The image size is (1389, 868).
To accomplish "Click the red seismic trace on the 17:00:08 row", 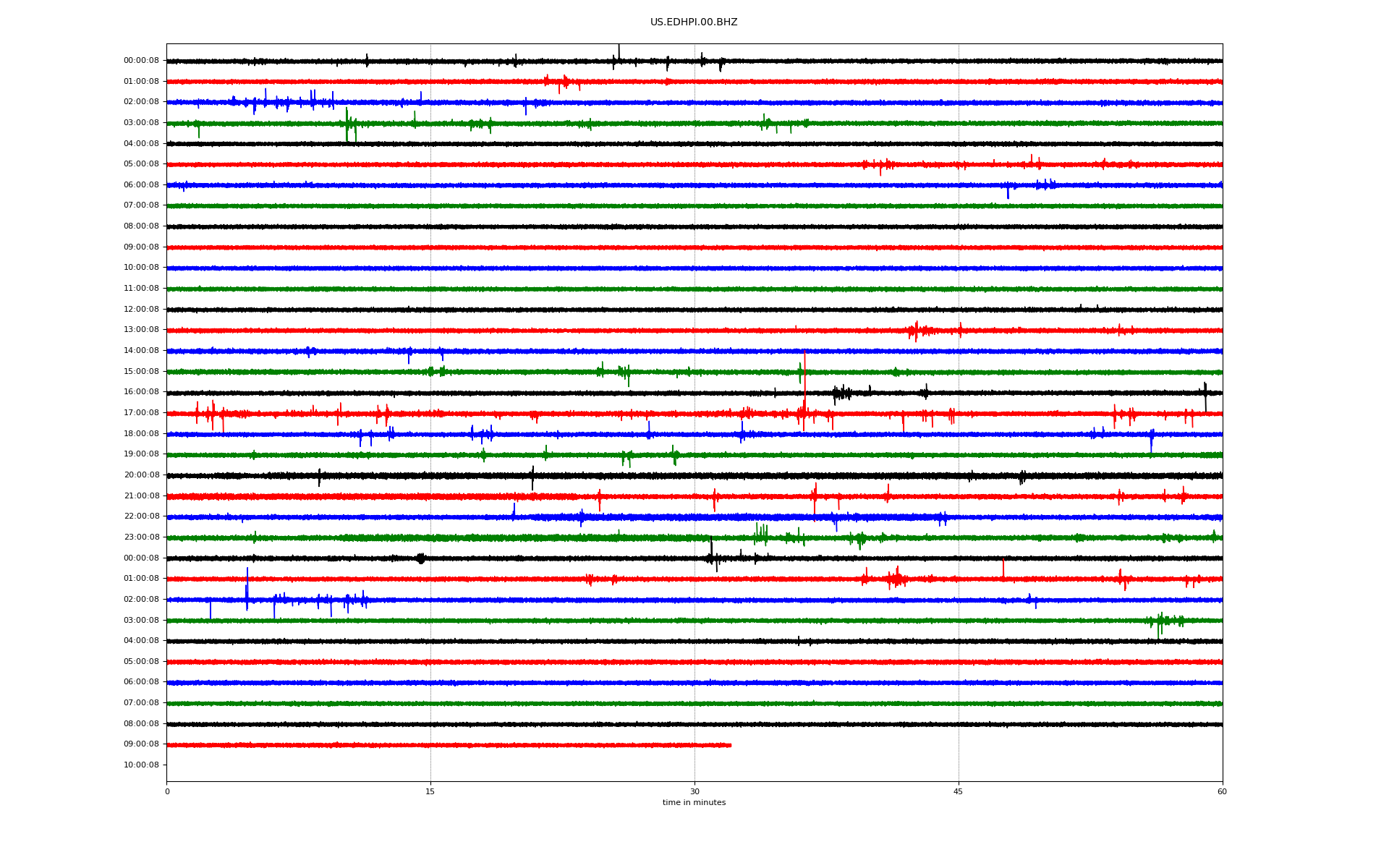I will [x=694, y=414].
